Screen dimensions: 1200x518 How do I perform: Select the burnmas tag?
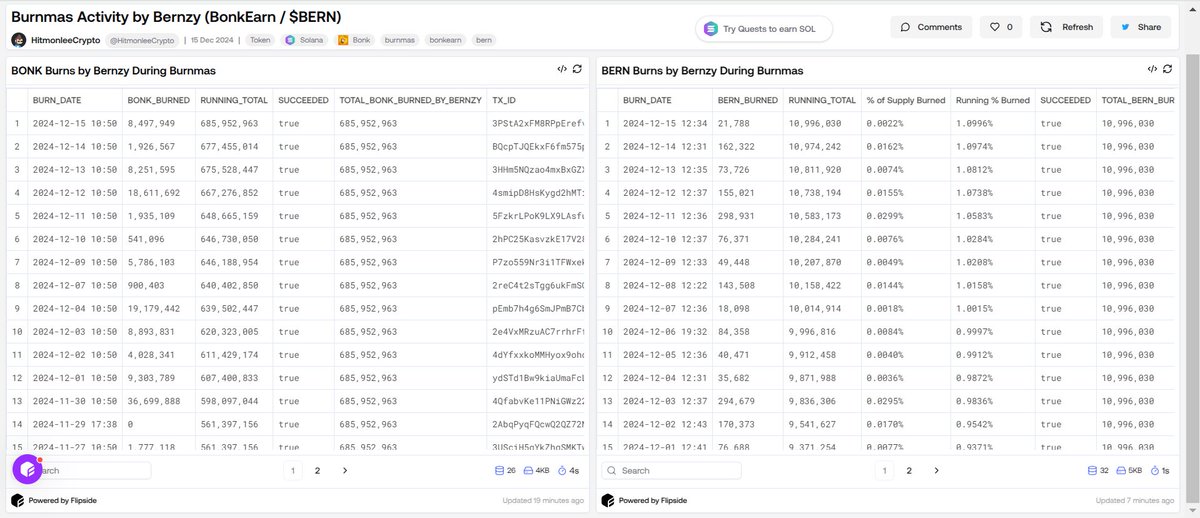pyautogui.click(x=400, y=40)
